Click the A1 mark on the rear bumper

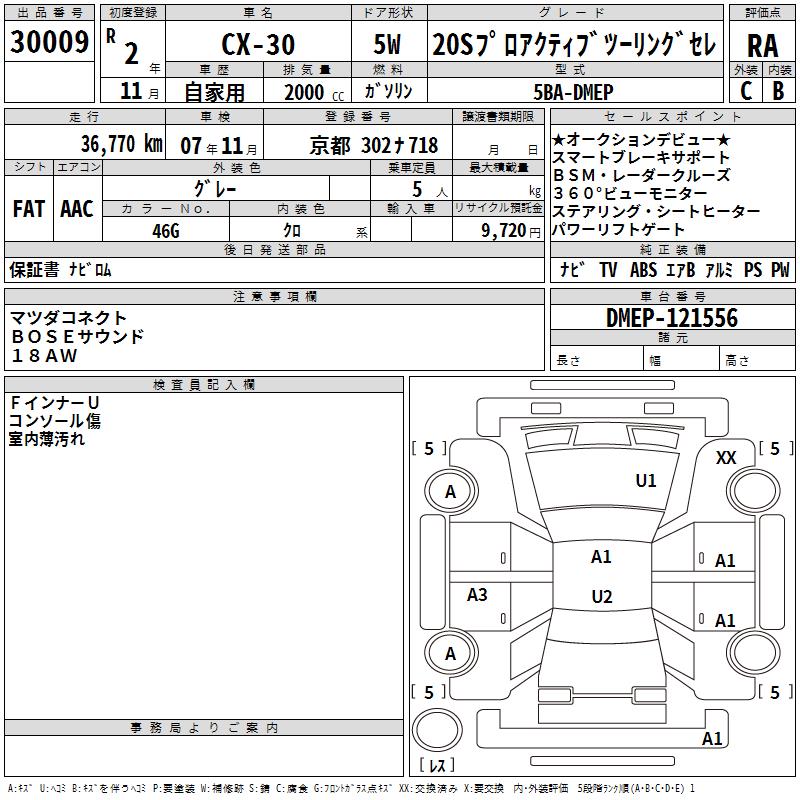[712, 738]
